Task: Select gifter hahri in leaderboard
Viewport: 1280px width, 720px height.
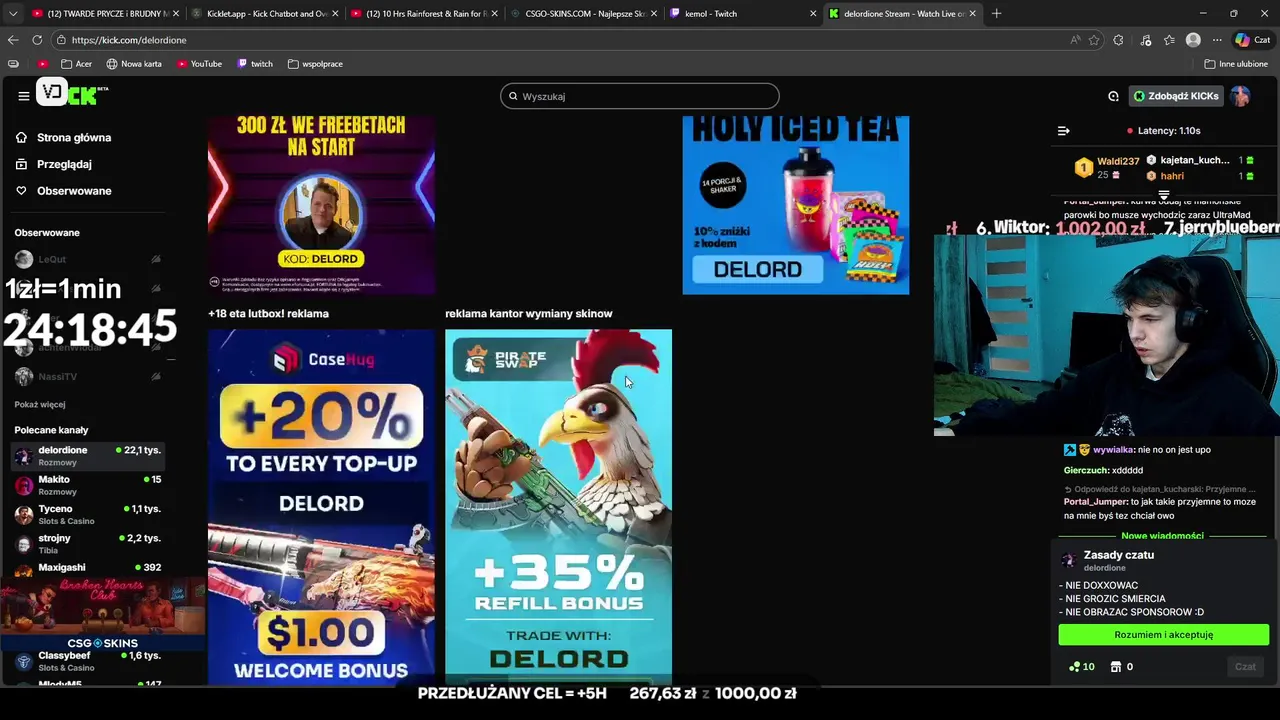Action: 1172,176
